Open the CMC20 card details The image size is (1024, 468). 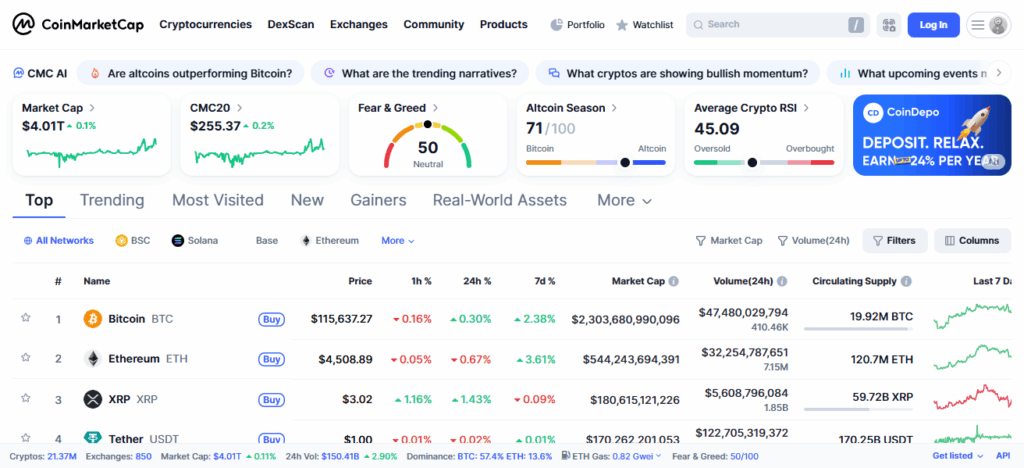(x=260, y=134)
